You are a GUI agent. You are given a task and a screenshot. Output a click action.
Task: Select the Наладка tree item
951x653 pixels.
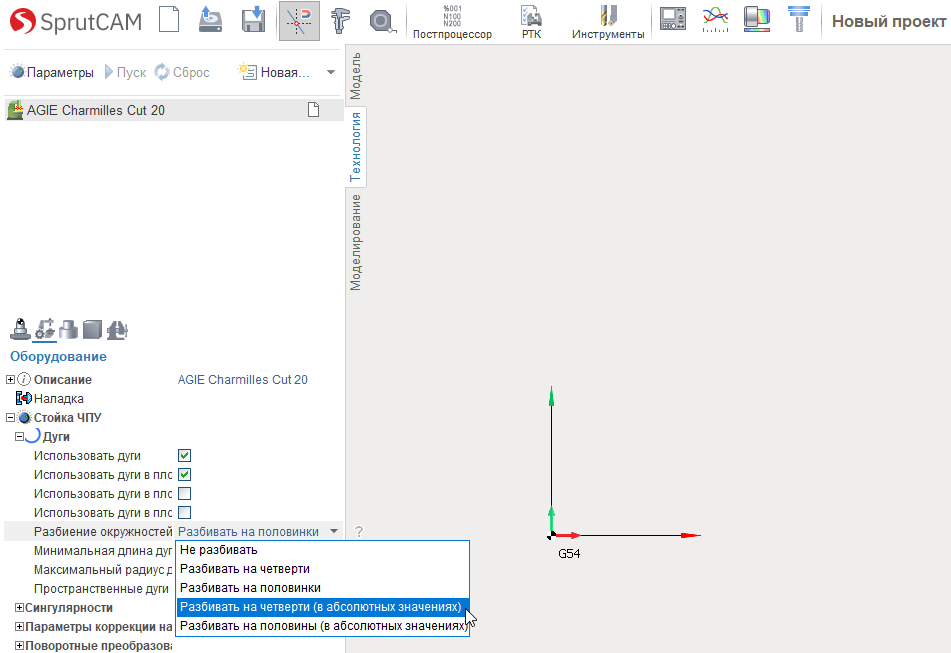click(59, 398)
